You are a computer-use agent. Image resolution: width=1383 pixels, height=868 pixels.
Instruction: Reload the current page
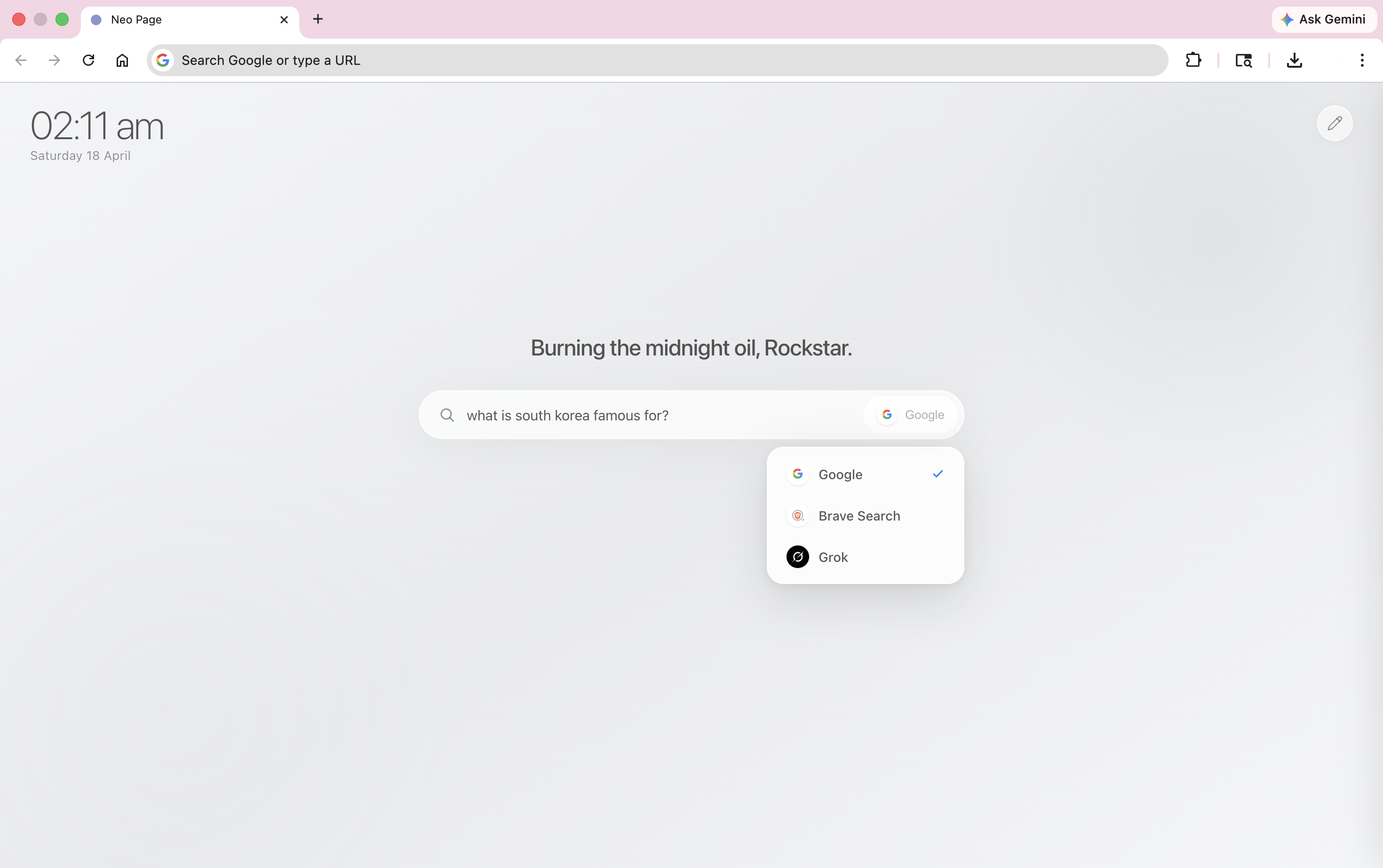pos(88,60)
